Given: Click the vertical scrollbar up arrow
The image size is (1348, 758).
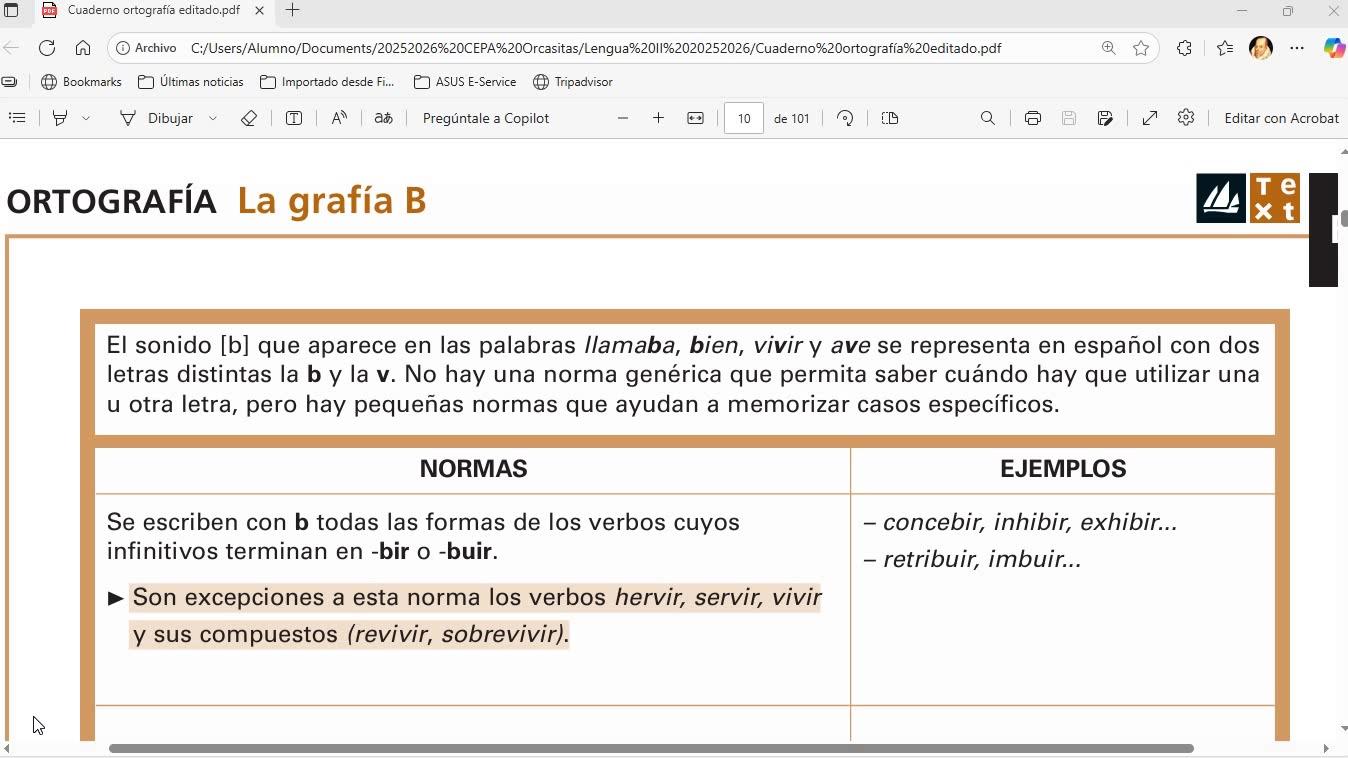Looking at the screenshot, I should (x=1343, y=151).
